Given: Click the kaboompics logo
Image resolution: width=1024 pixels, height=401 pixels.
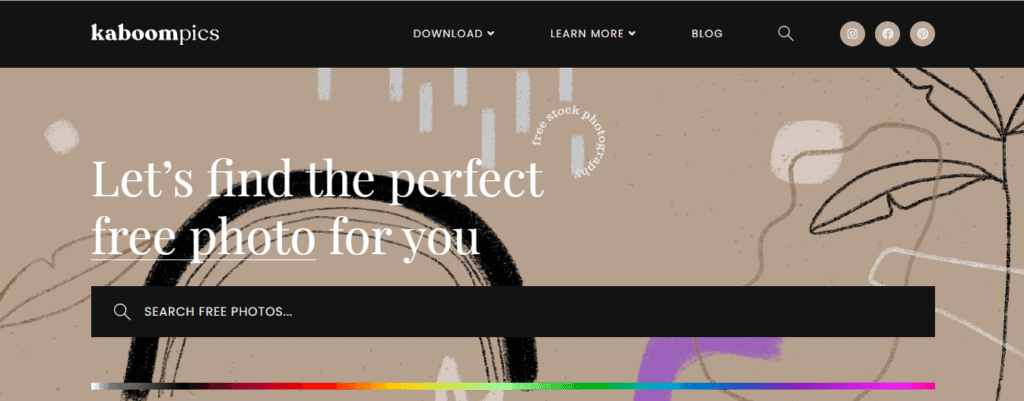Looking at the screenshot, I should click(155, 33).
